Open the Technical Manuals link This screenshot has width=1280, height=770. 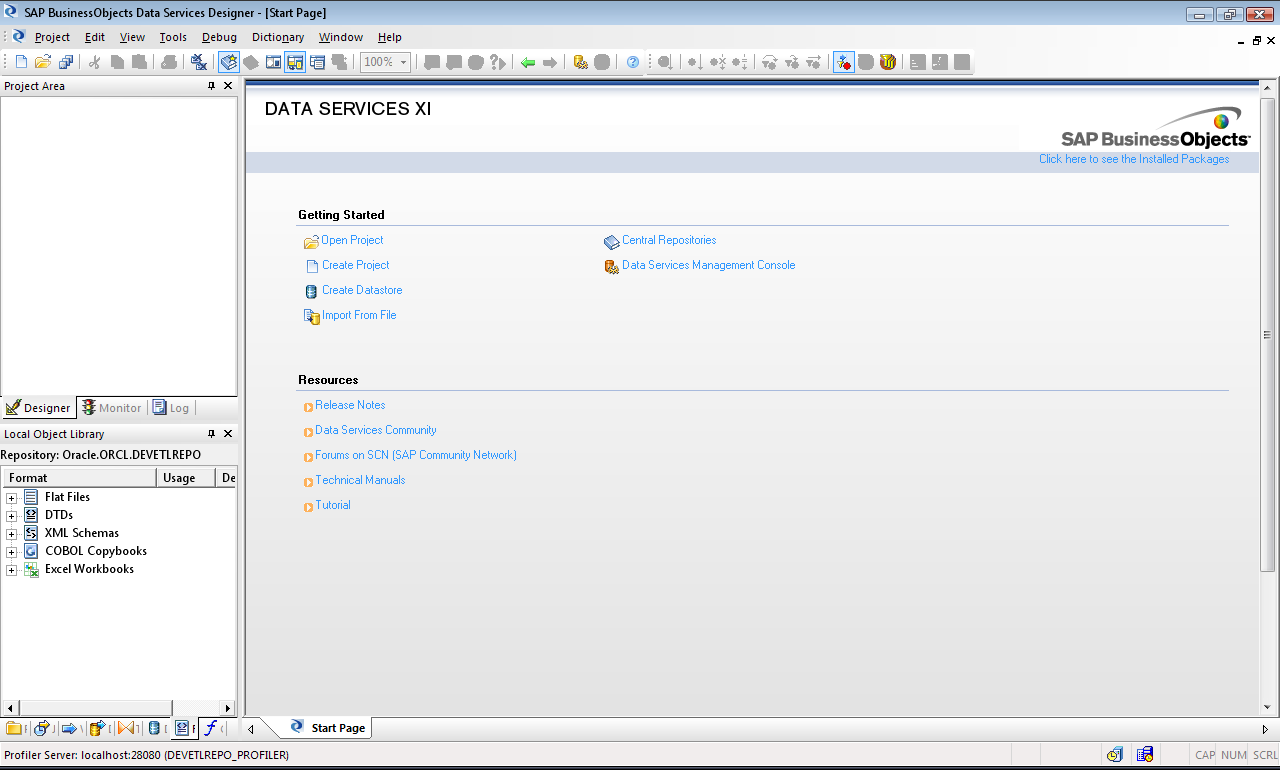[x=360, y=480]
